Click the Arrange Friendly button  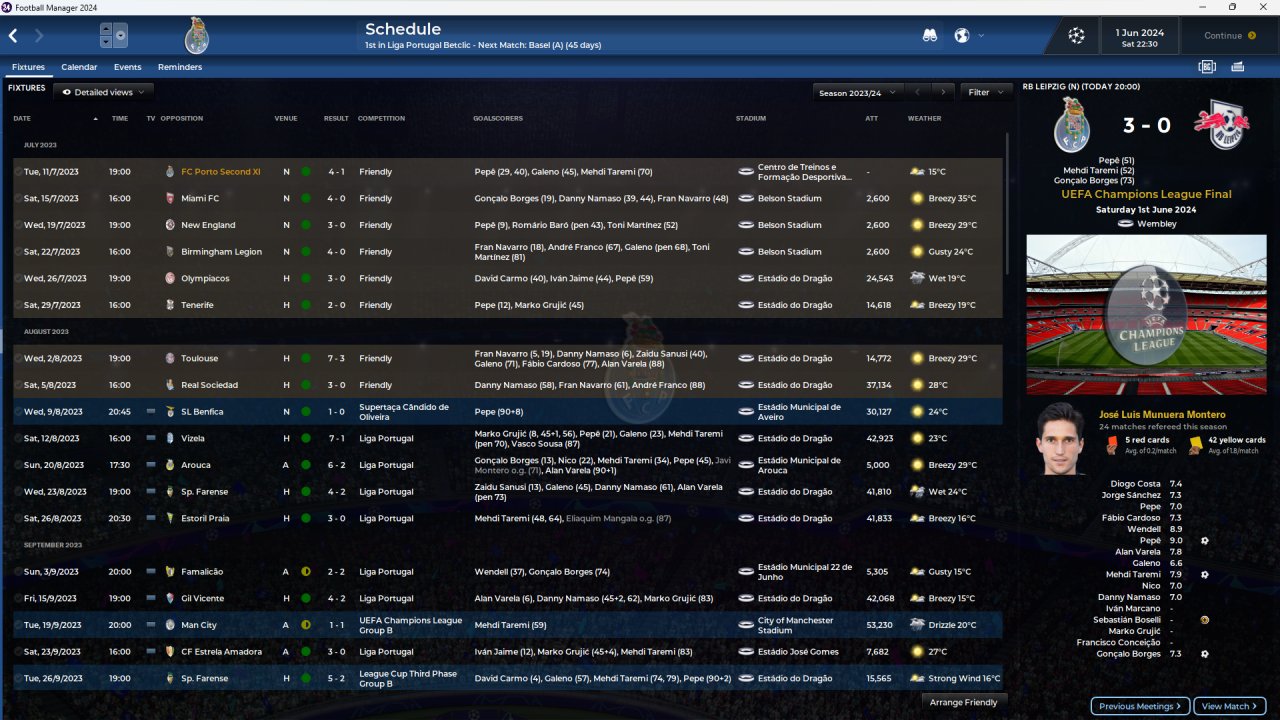coord(963,702)
